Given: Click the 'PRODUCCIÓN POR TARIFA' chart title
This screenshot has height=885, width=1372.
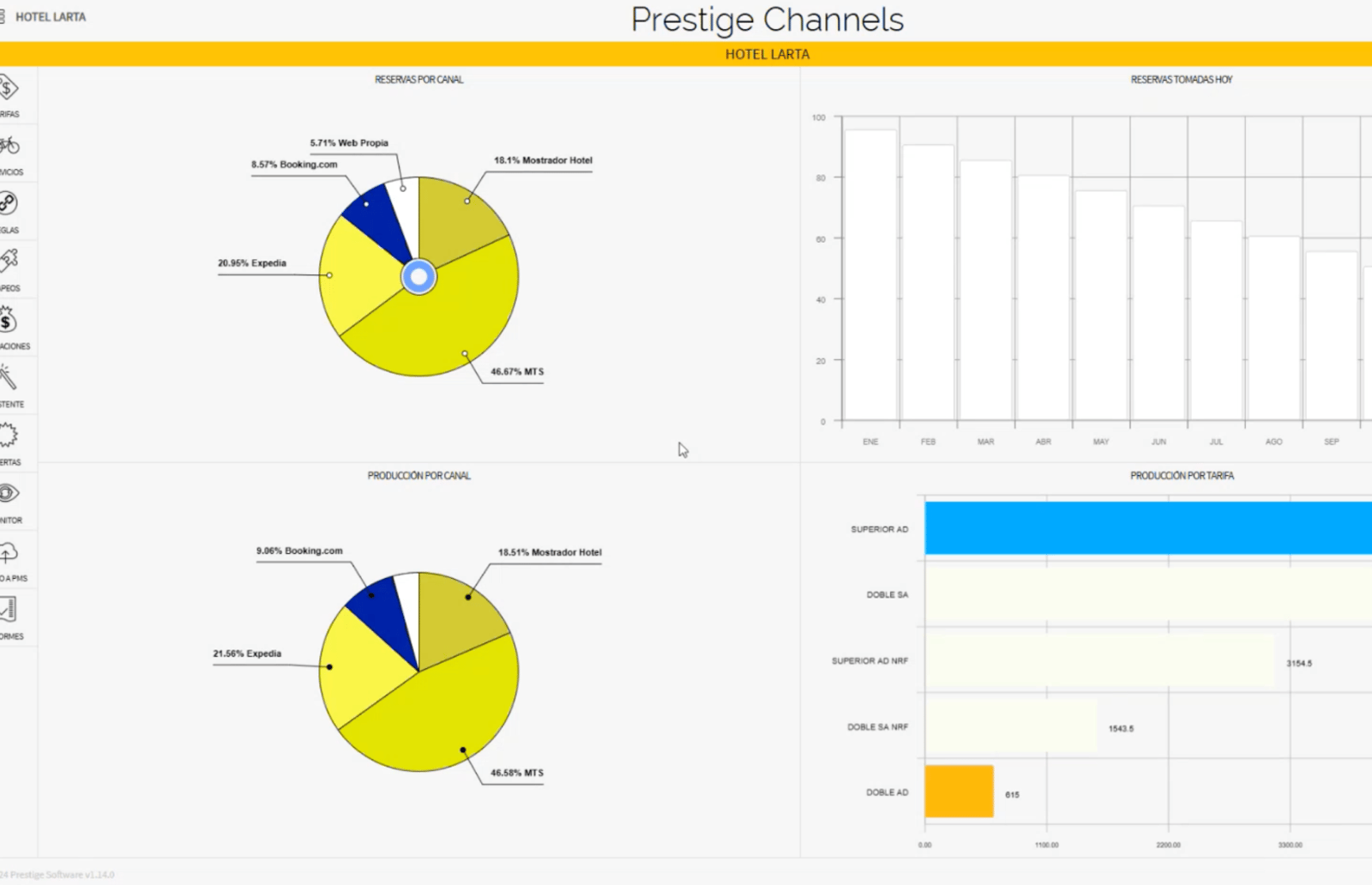Looking at the screenshot, I should [1182, 476].
